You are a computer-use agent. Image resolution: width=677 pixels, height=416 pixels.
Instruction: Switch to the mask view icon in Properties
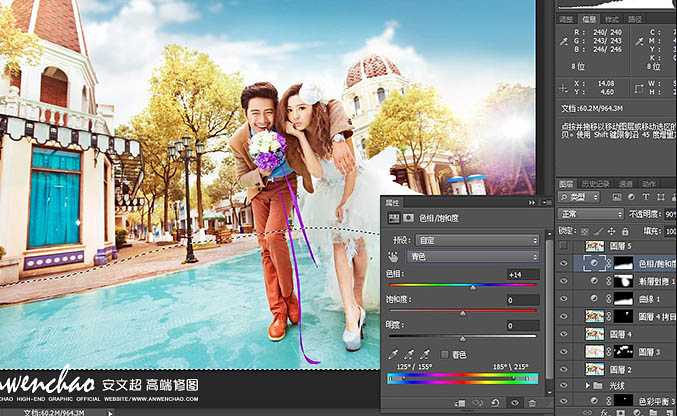408,218
